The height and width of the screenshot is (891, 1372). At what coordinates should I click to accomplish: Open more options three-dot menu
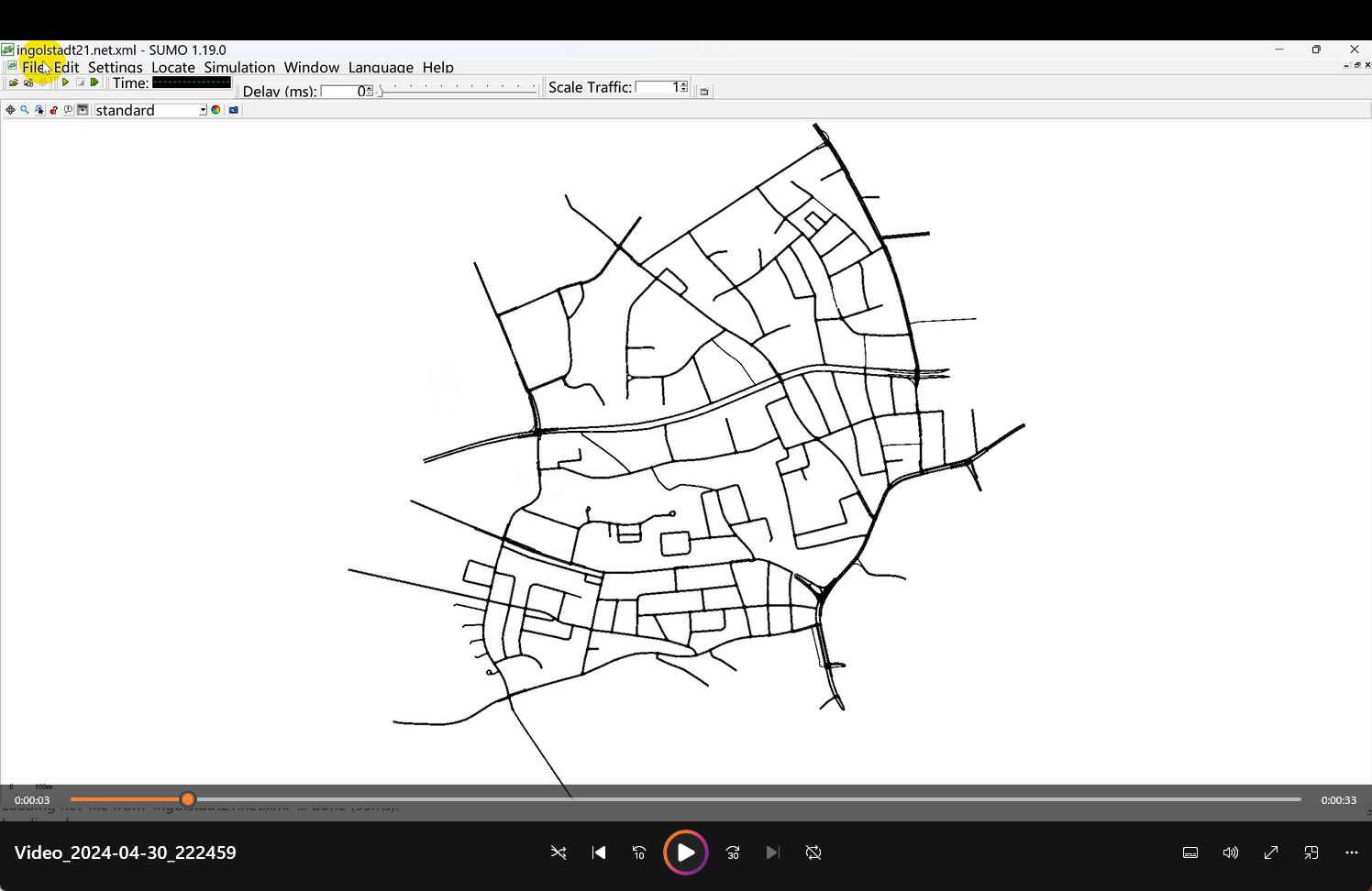tap(1352, 852)
